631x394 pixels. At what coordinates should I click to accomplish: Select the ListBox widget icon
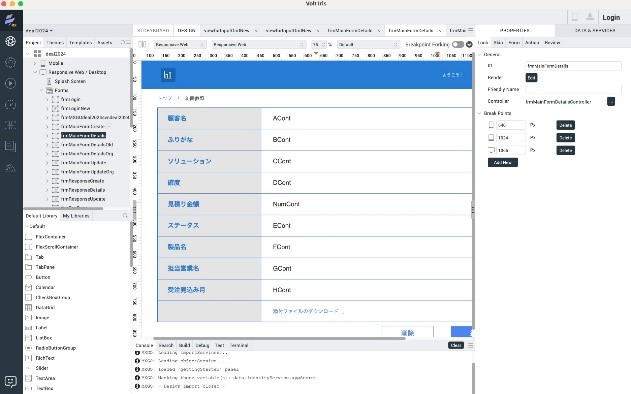point(29,338)
